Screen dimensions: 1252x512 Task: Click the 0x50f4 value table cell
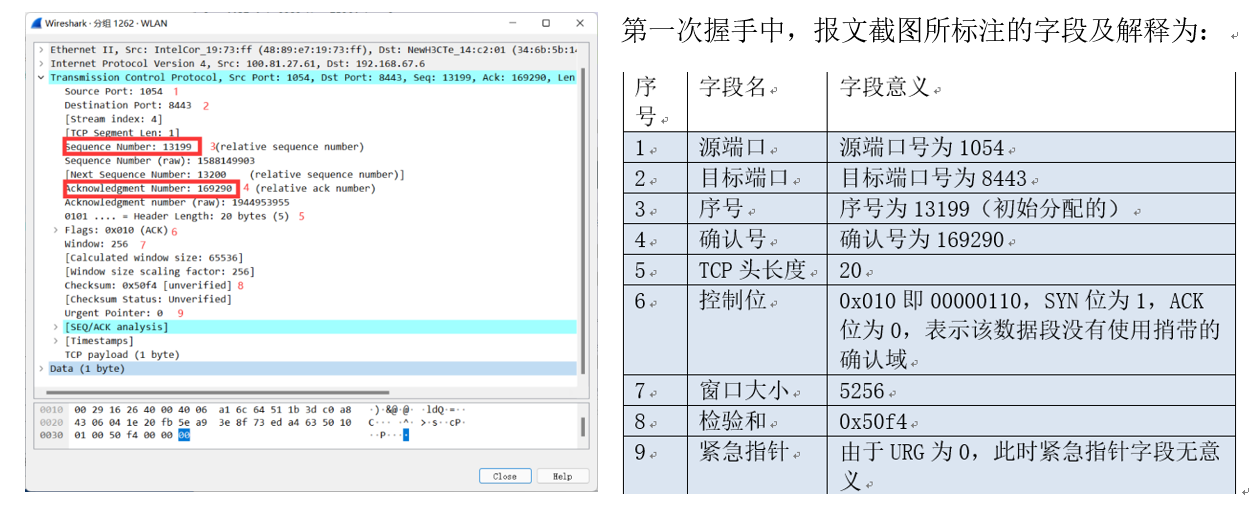pyautogui.click(x=1031, y=421)
